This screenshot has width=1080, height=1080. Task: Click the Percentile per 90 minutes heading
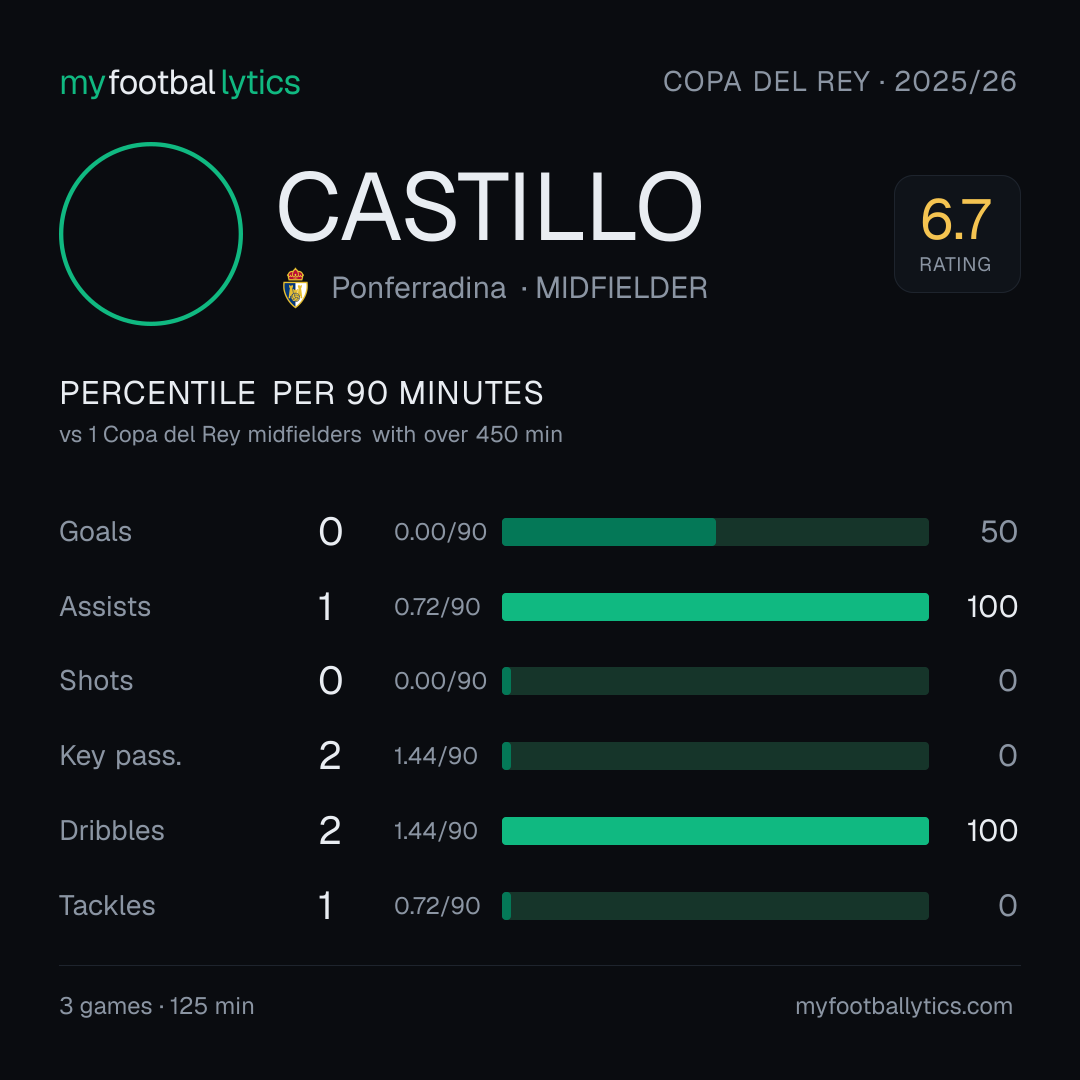click(x=302, y=393)
